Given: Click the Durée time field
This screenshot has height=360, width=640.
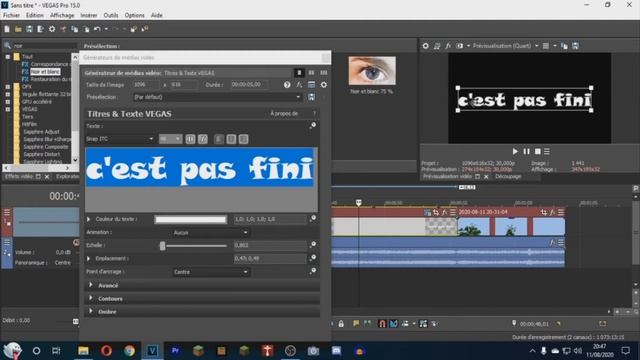Looking at the screenshot, I should coord(250,85).
